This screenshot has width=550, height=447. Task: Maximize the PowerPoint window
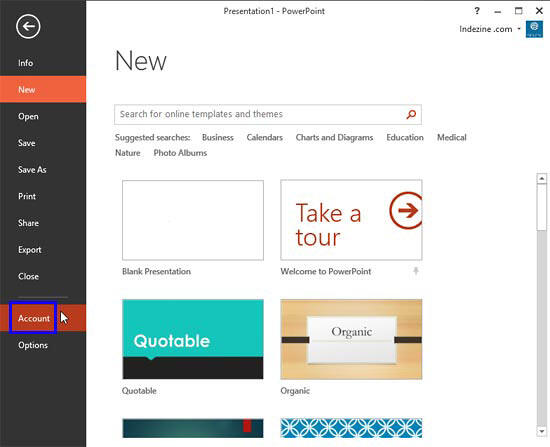click(518, 11)
